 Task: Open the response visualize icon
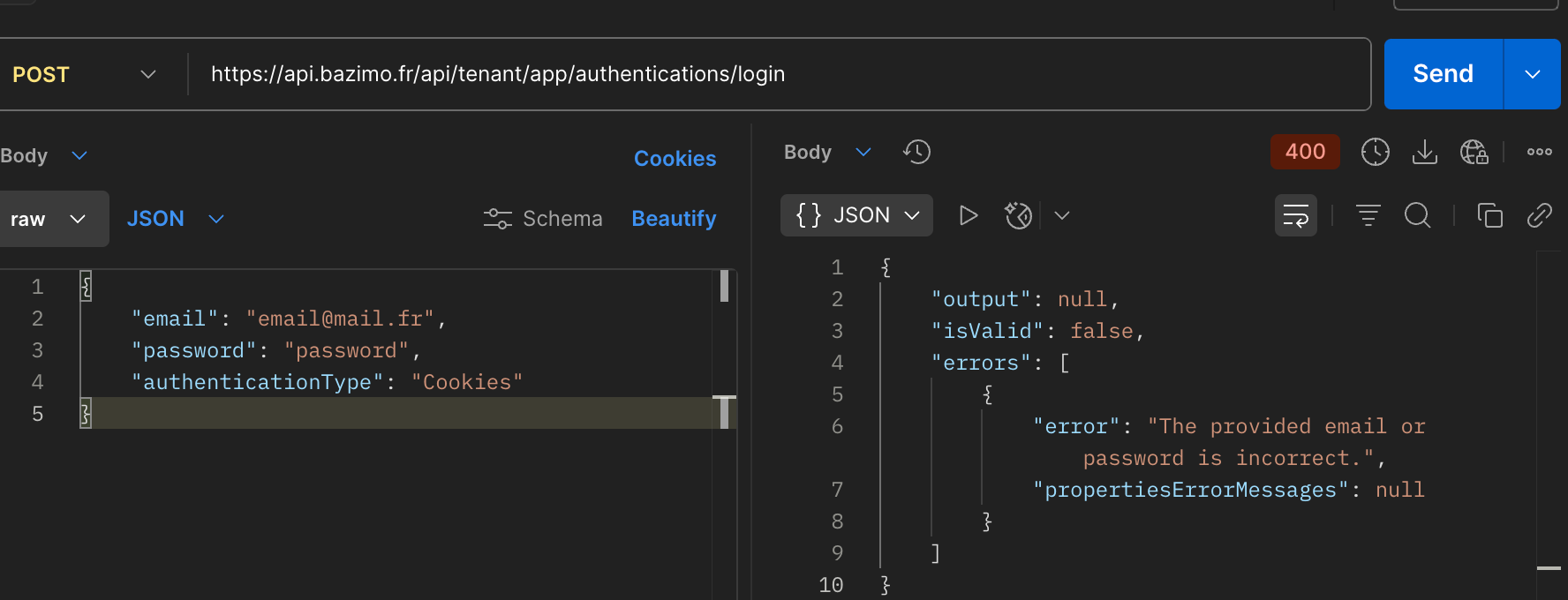1018,215
